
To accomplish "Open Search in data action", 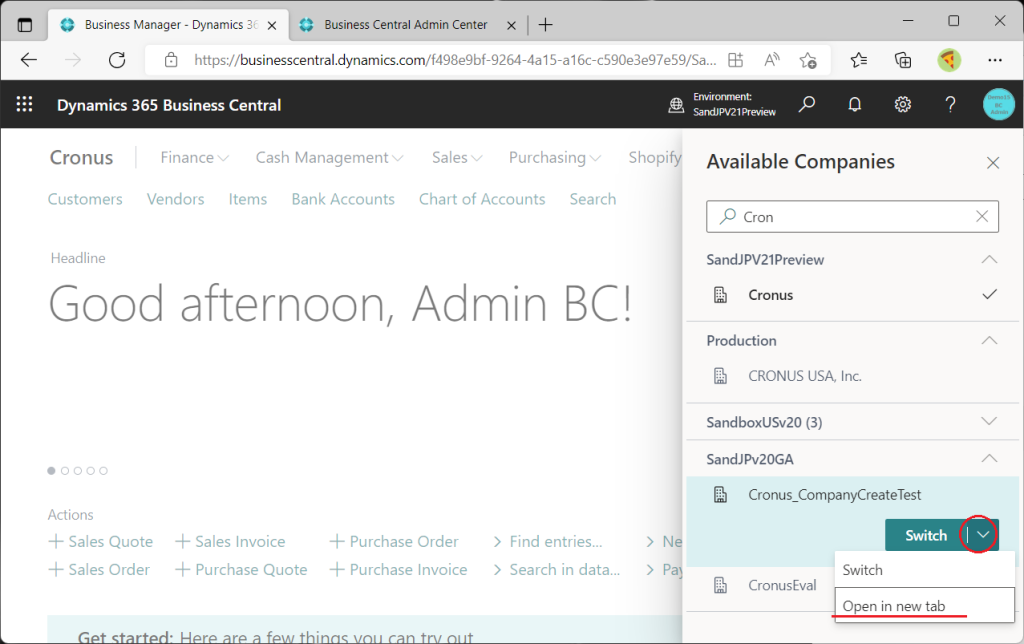I will (x=556, y=570).
